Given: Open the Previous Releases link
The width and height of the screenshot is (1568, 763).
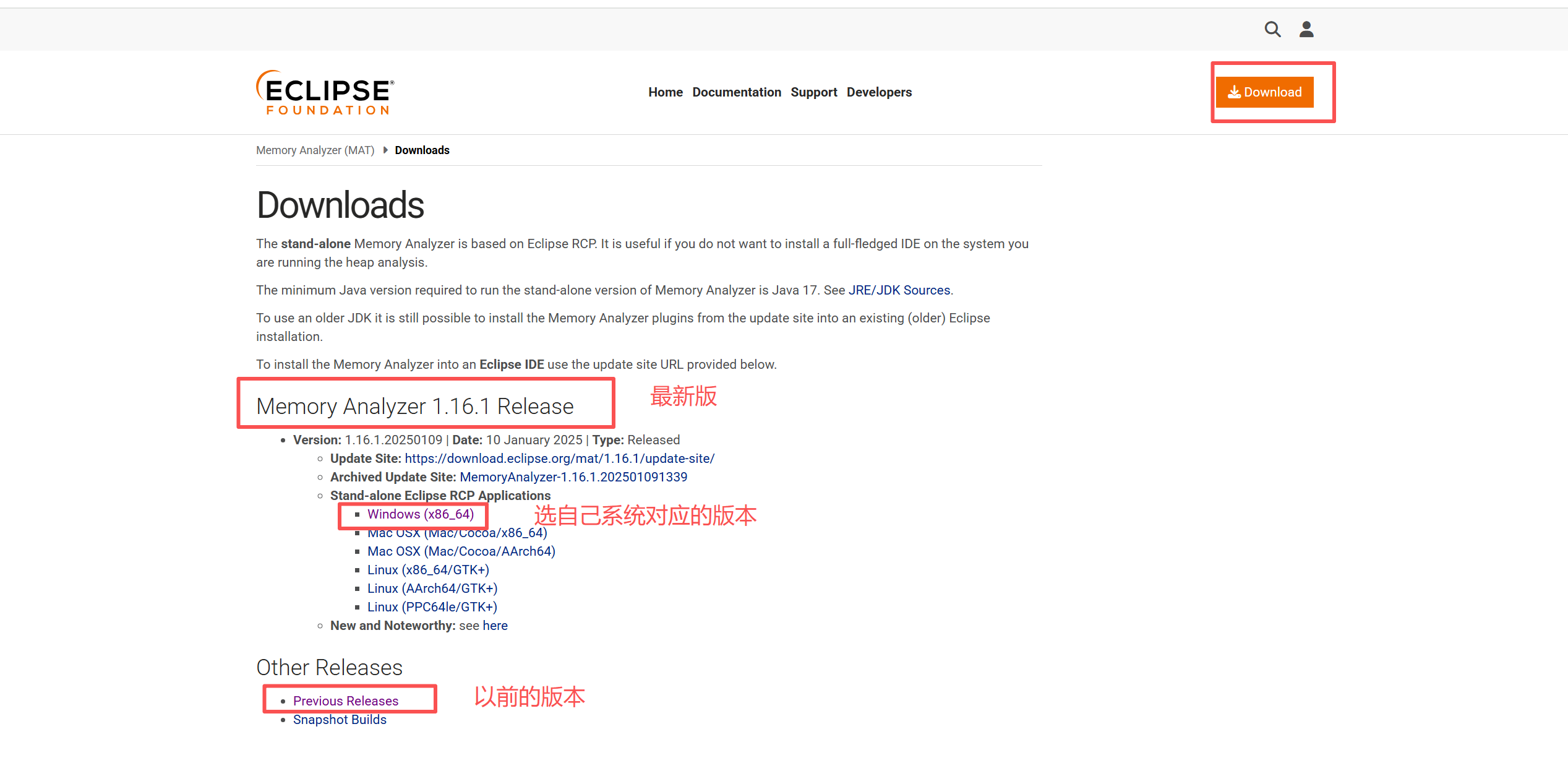Looking at the screenshot, I should (345, 701).
